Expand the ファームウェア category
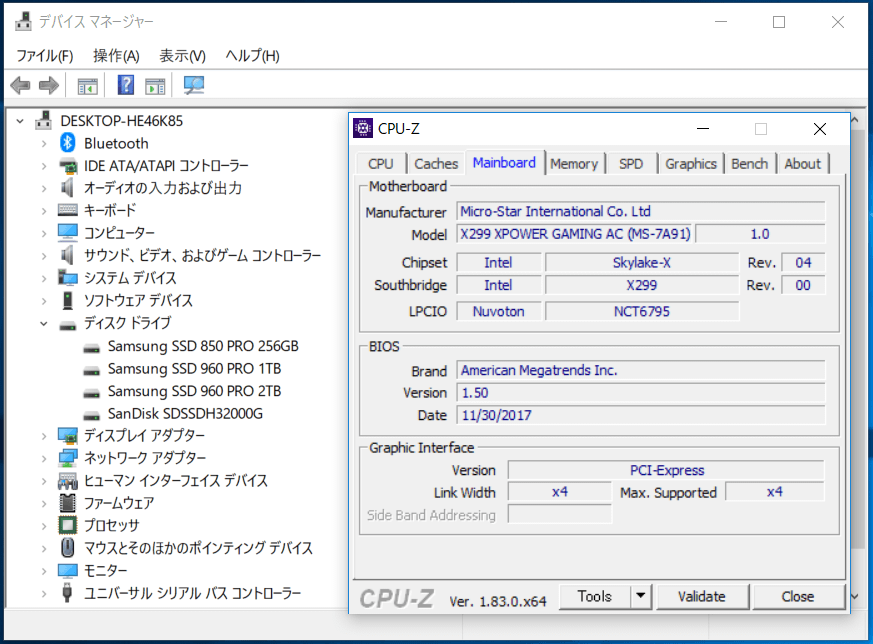The image size is (873, 644). point(44,503)
